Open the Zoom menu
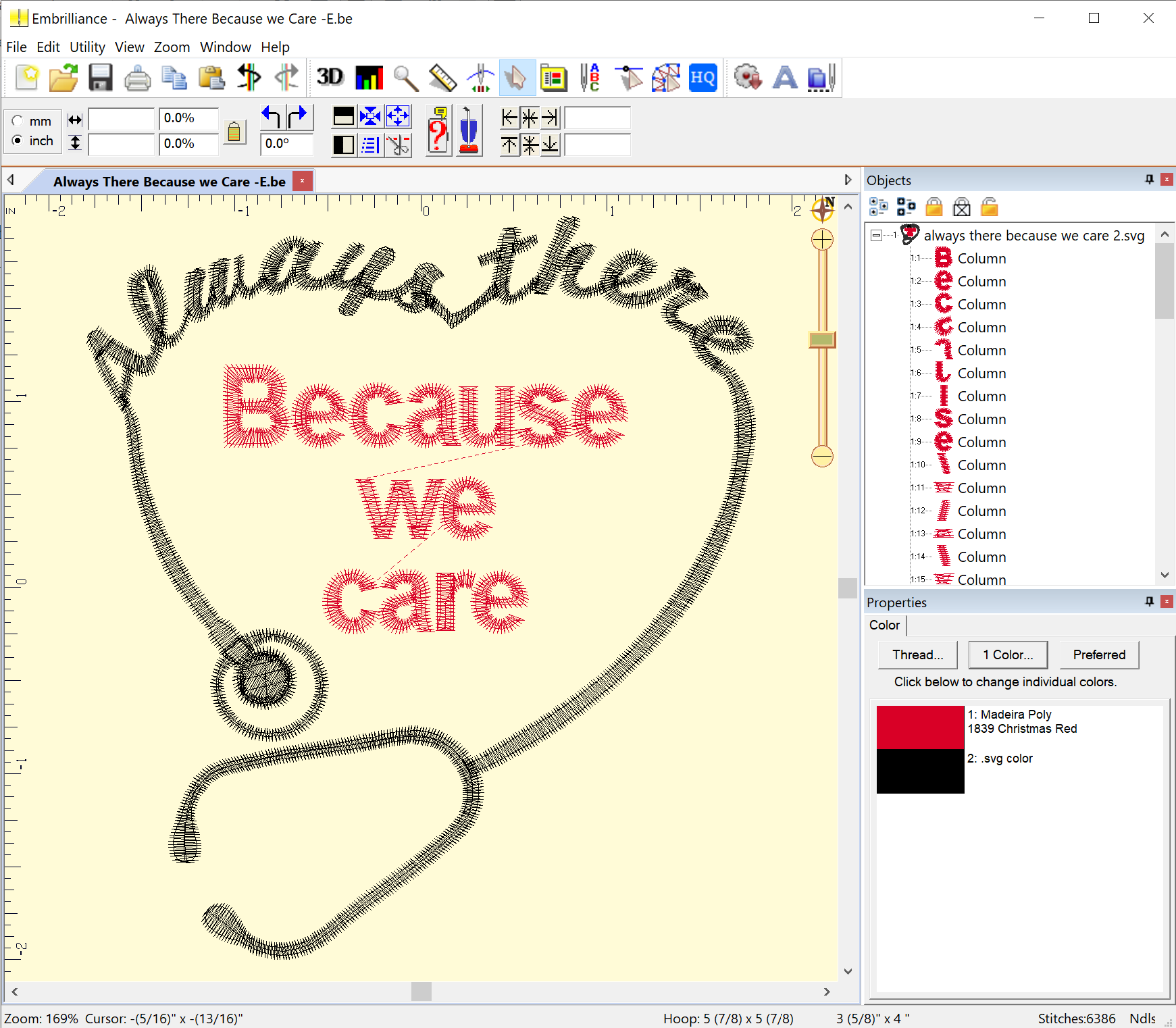Screen dimensions: 1176x1028 click(172, 47)
